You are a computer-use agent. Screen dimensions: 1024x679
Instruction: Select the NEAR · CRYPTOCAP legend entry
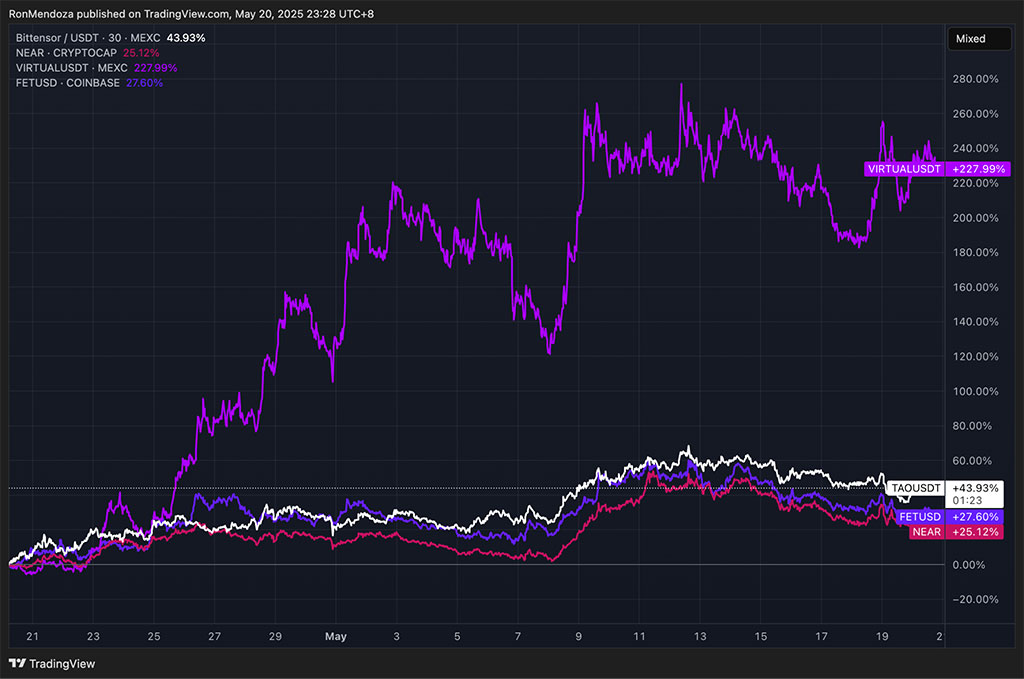click(66, 53)
